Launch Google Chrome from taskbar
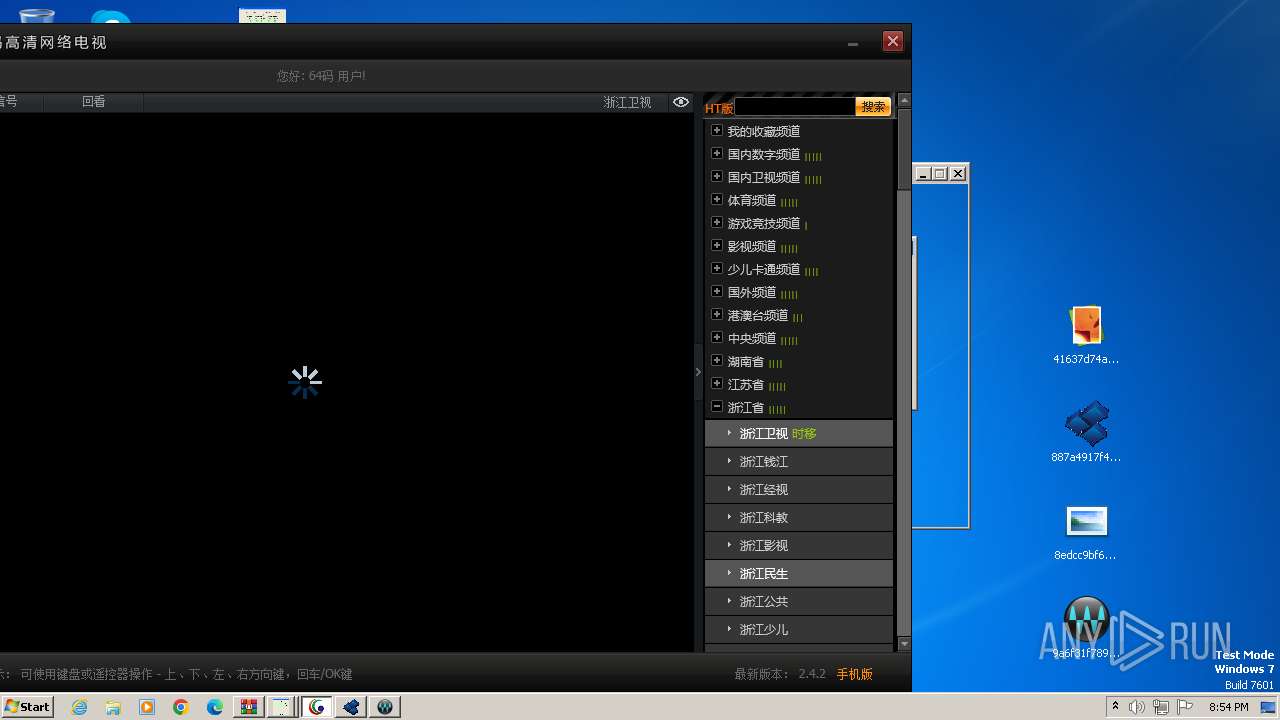The height and width of the screenshot is (720, 1280). pyautogui.click(x=181, y=707)
